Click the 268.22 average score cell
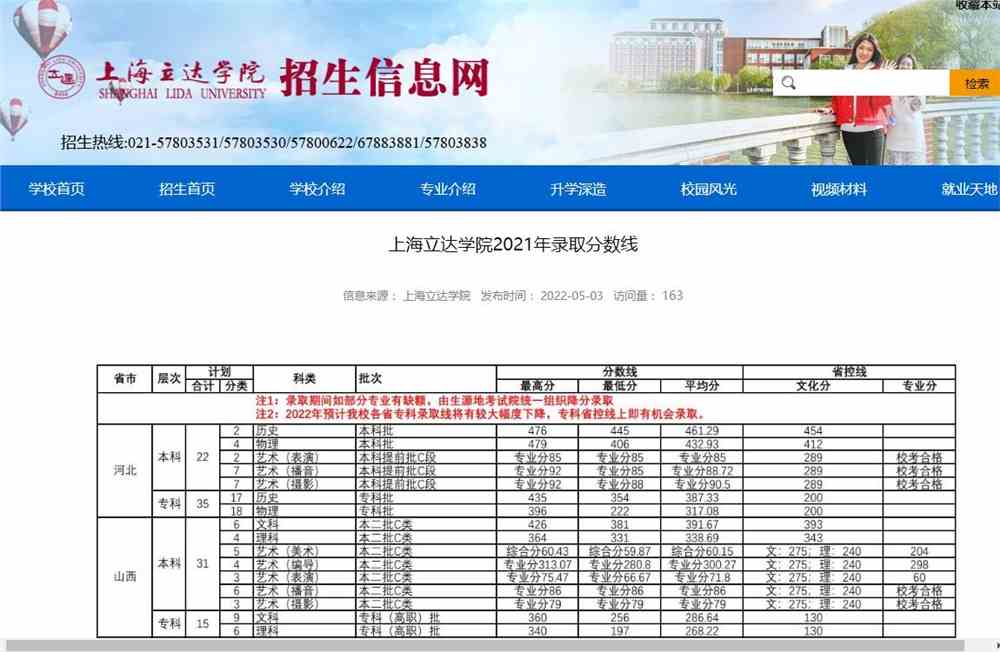Screen dimensions: 1000x652 (x=702, y=631)
